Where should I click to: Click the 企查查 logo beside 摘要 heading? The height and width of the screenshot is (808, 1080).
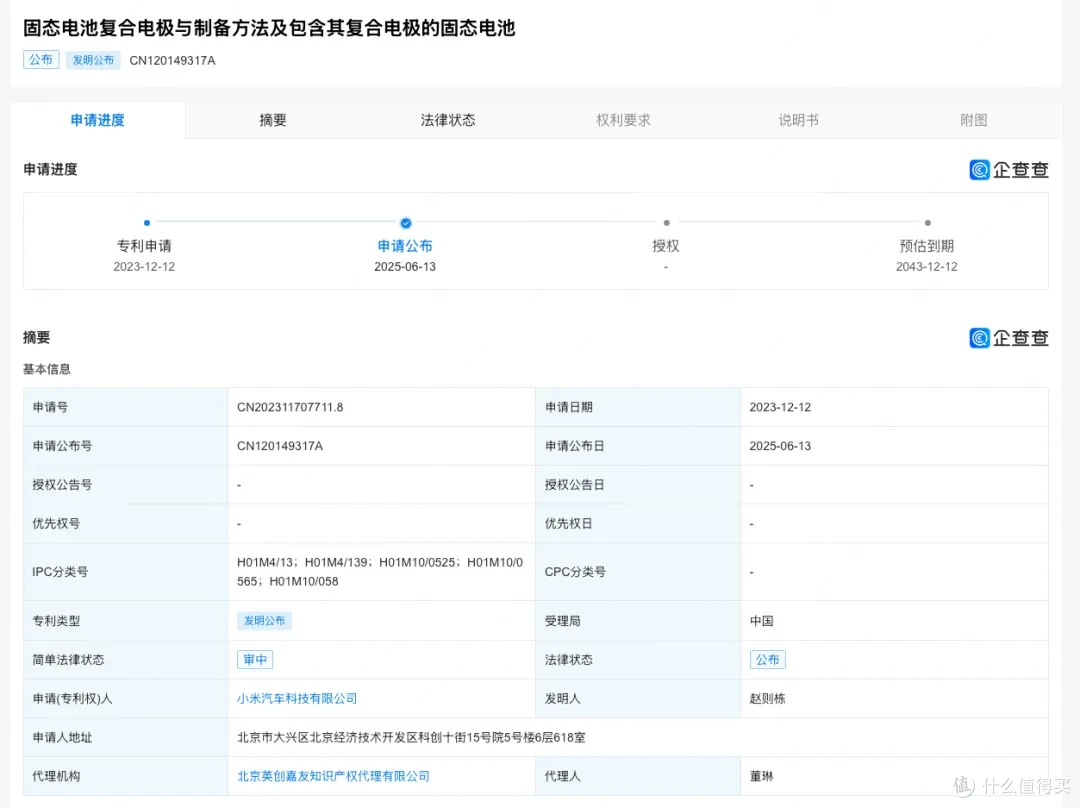(1008, 338)
